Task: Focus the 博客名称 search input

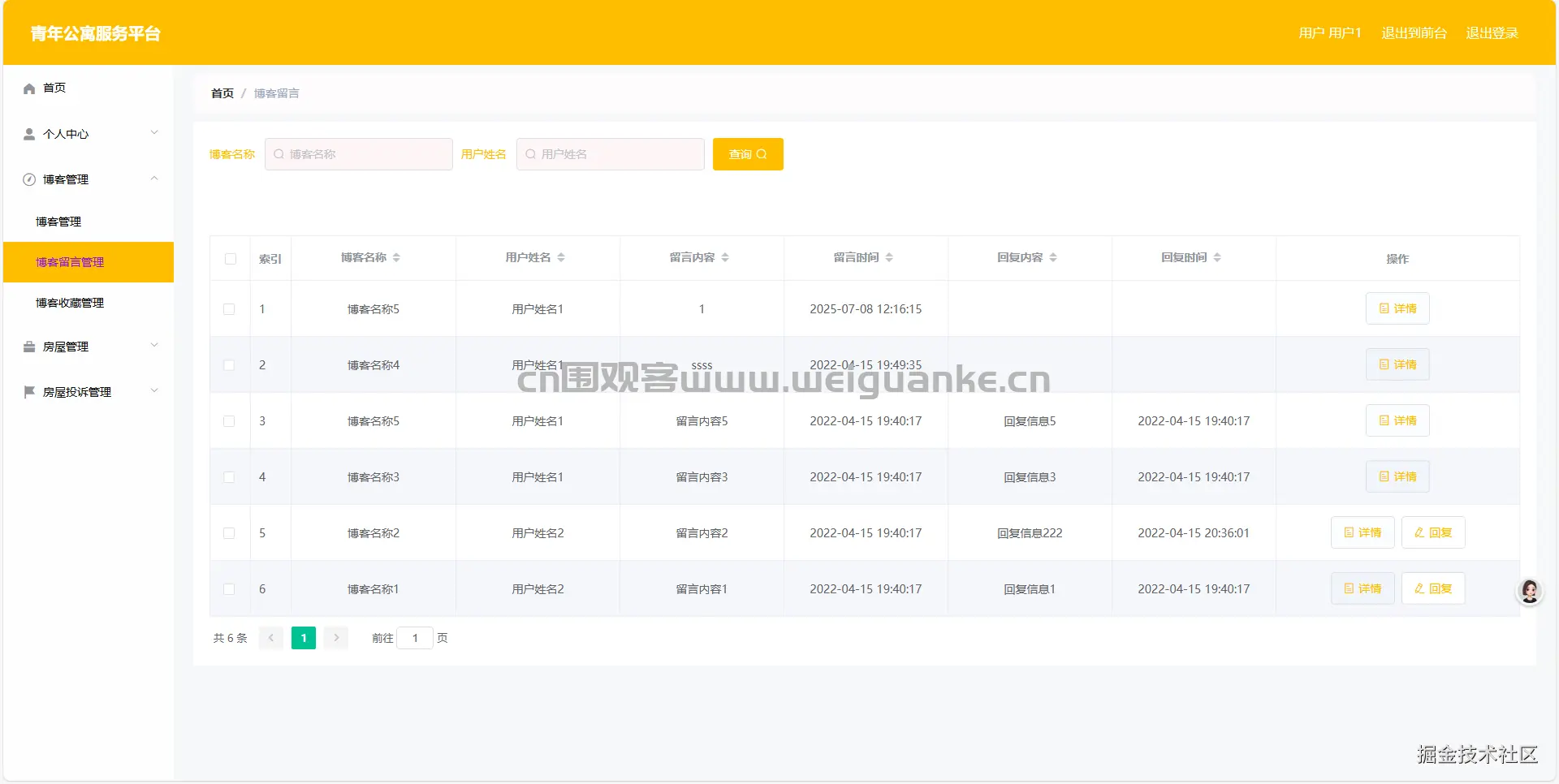Action: (x=359, y=154)
